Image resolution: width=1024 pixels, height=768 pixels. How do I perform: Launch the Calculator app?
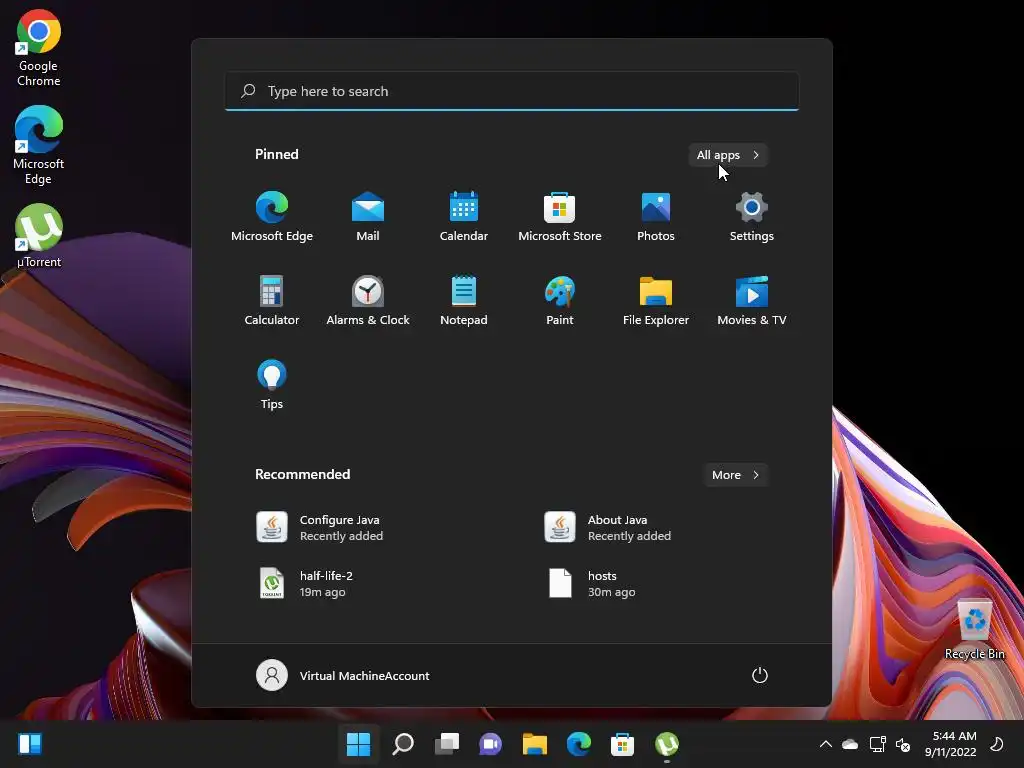tap(272, 300)
